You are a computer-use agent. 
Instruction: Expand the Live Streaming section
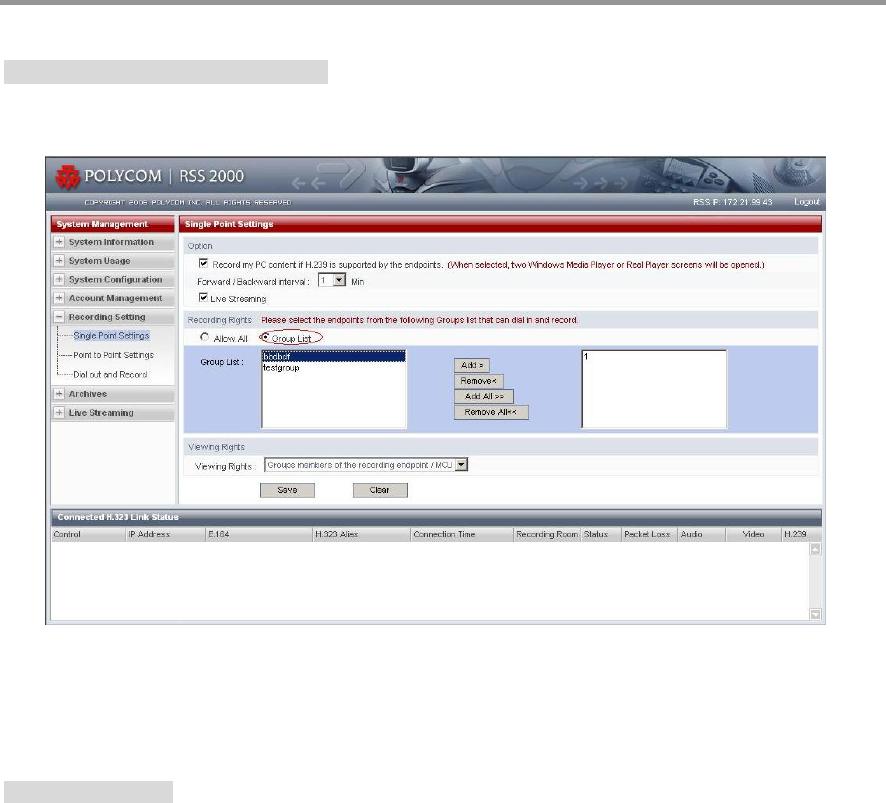59,413
